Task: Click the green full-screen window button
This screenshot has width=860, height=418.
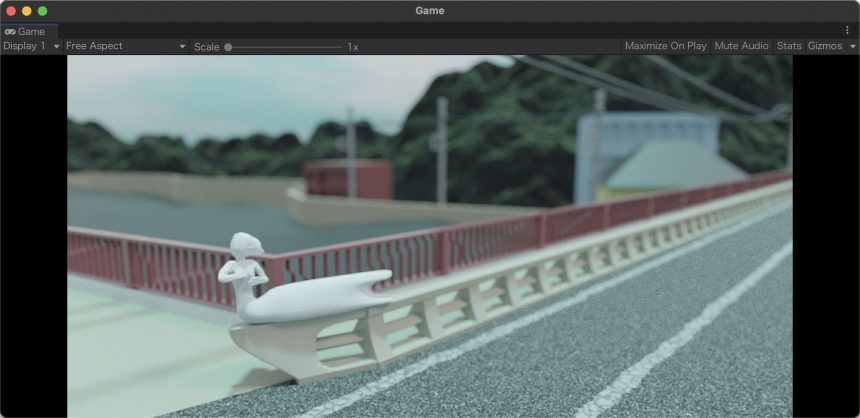Action: (42, 11)
